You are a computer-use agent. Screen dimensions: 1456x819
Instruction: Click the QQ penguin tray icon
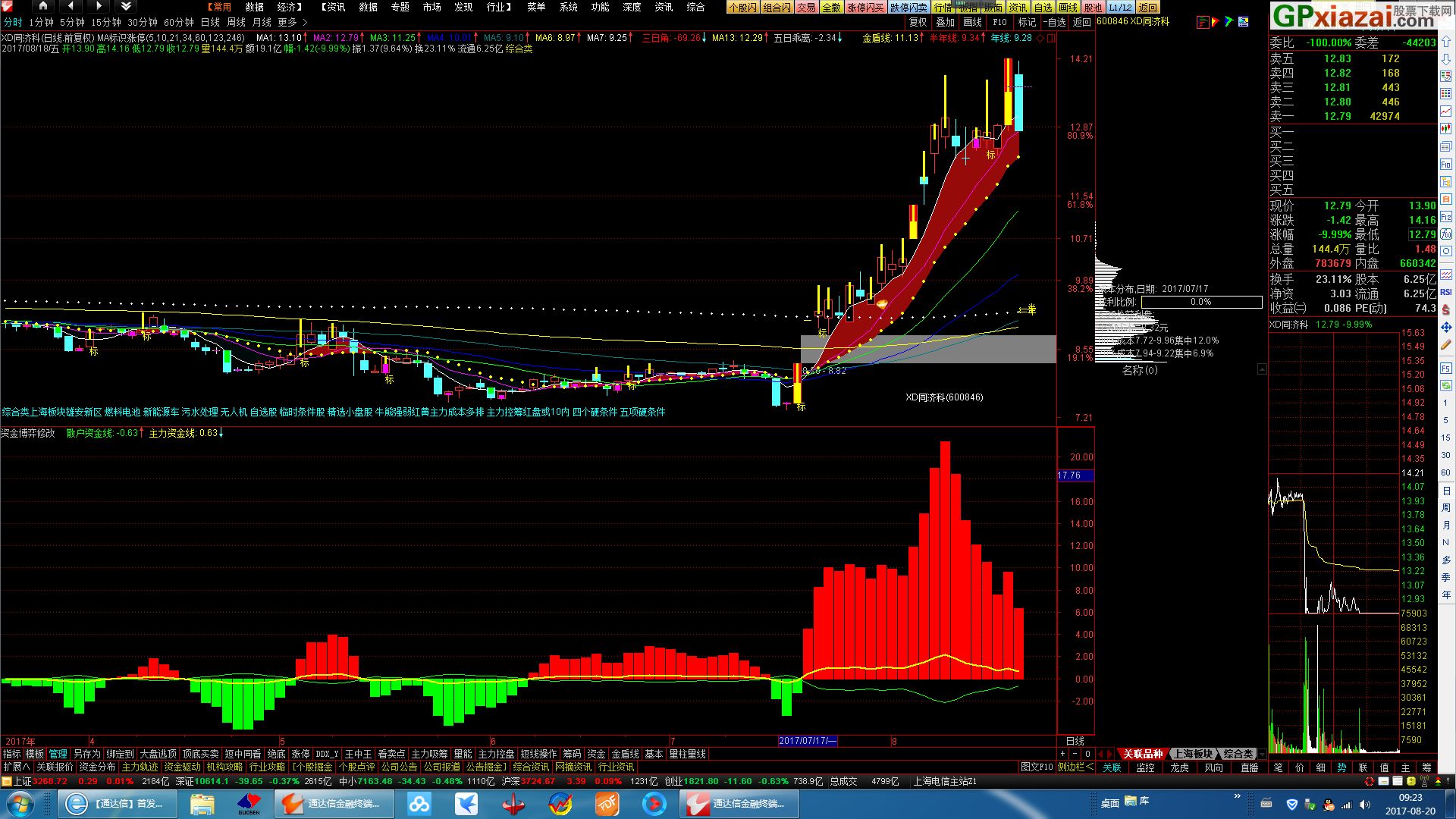1328,804
